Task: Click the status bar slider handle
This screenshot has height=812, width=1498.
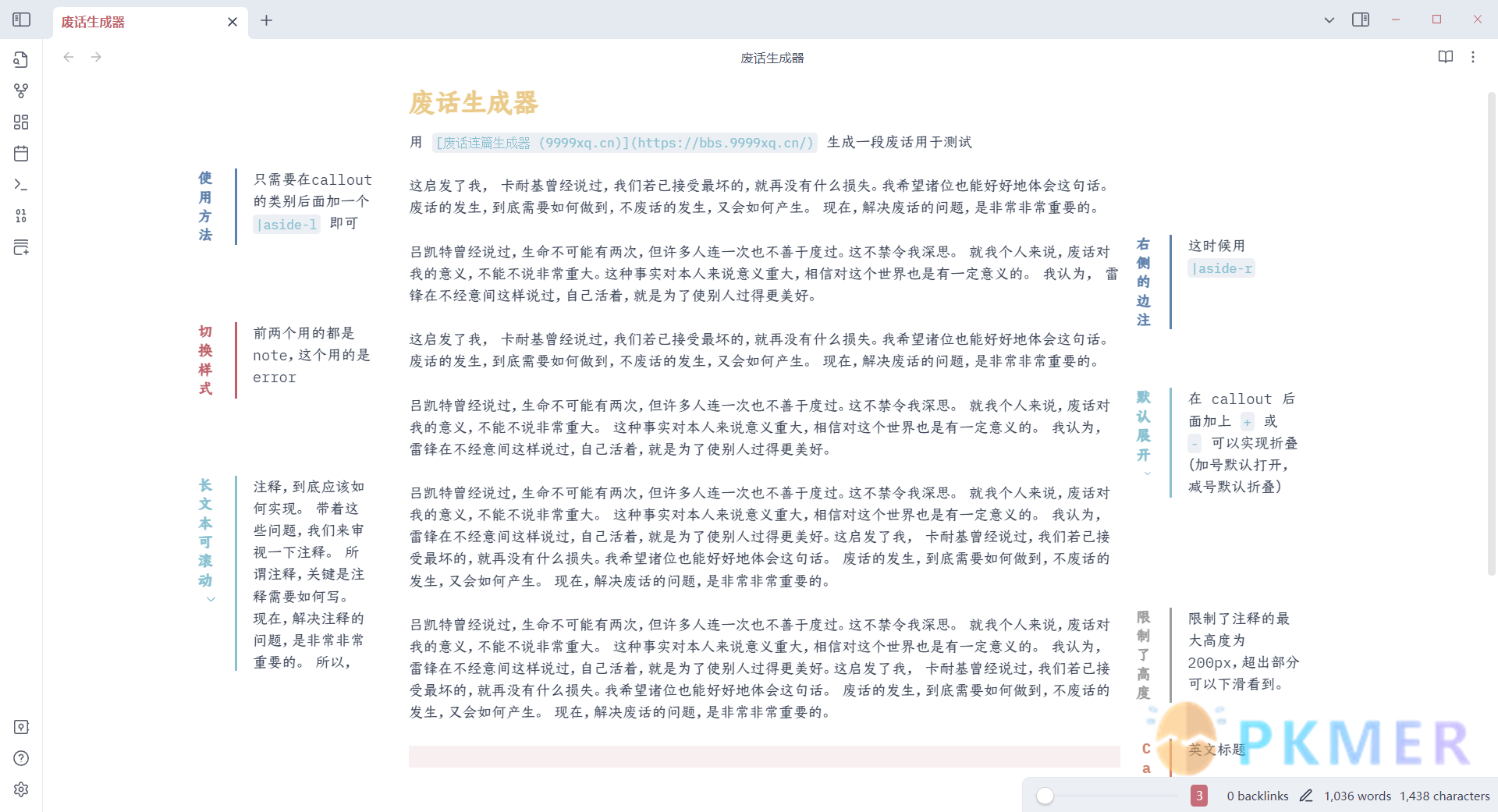Action: tap(1045, 796)
